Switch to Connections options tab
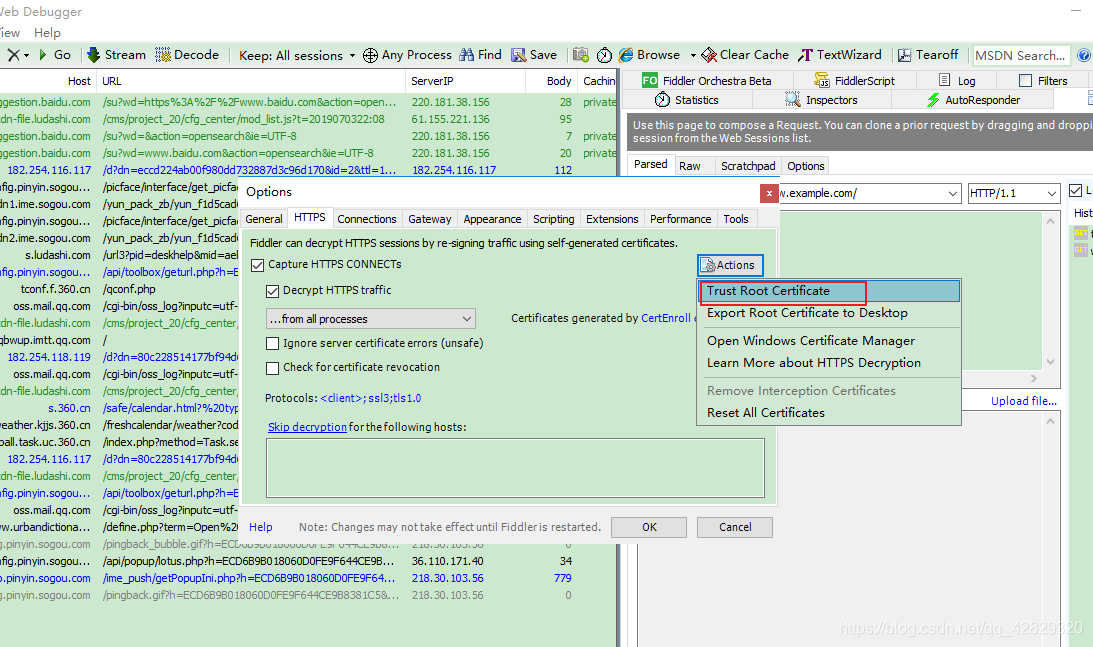 (x=367, y=219)
